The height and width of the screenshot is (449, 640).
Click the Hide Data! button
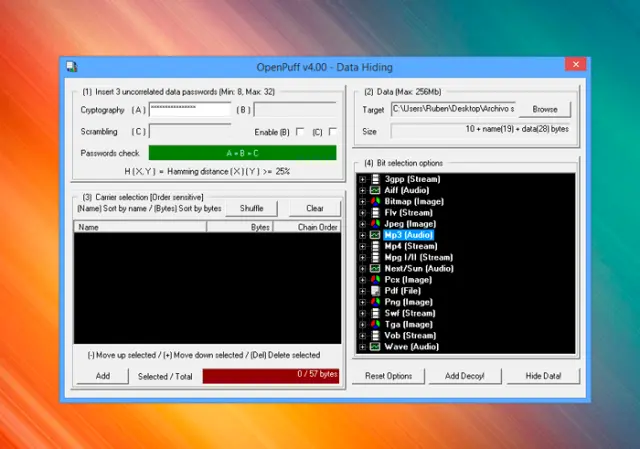[x=543, y=376]
